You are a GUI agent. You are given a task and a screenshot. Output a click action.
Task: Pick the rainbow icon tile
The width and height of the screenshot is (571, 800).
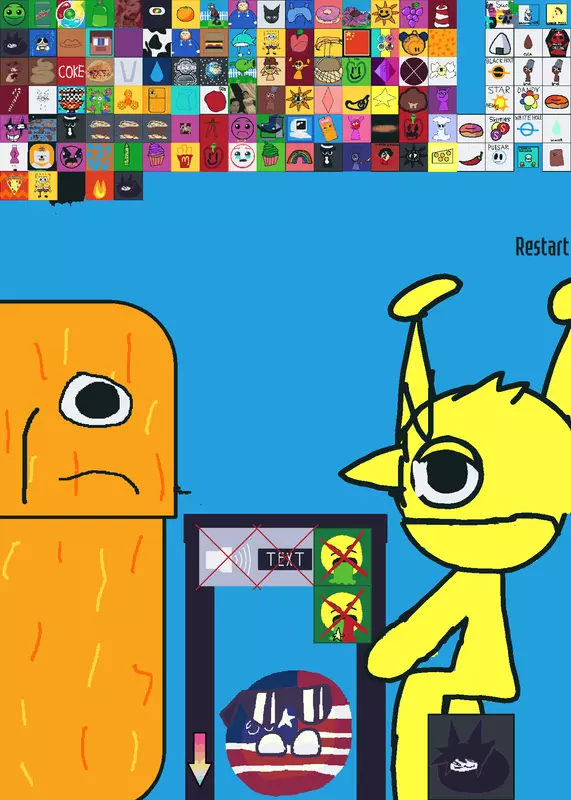300,157
